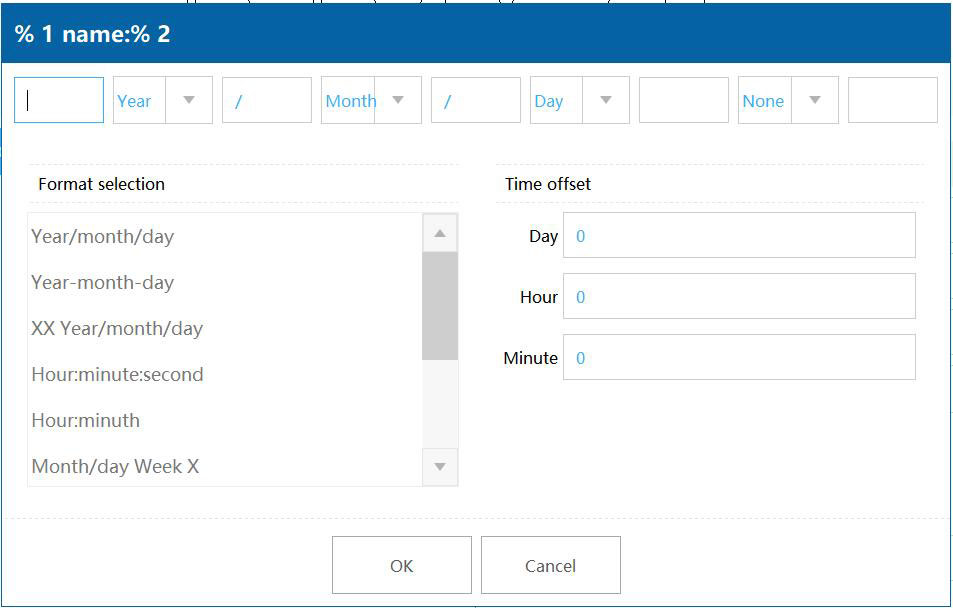Image resolution: width=953 pixels, height=608 pixels.
Task: Open the Year dropdown arrow
Action: tap(189, 100)
